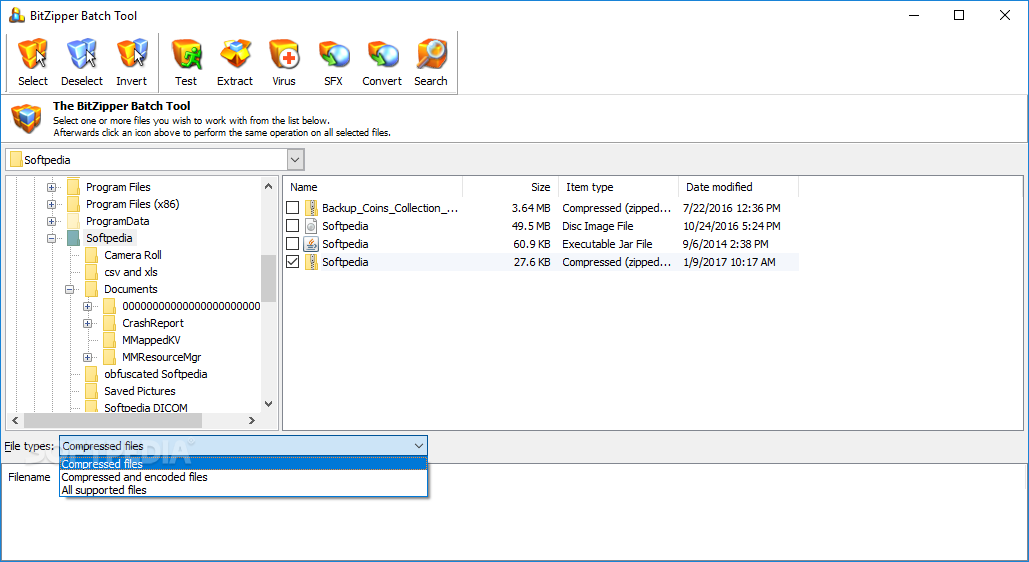
Task: Click the Executable Jar File type cell
Action: pyautogui.click(x=607, y=244)
